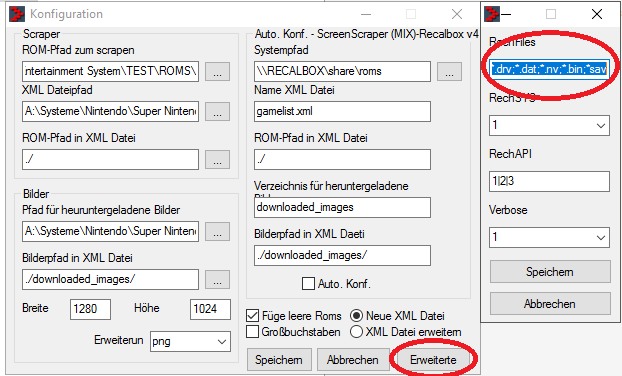Browse for the downloaded images path

(217, 232)
